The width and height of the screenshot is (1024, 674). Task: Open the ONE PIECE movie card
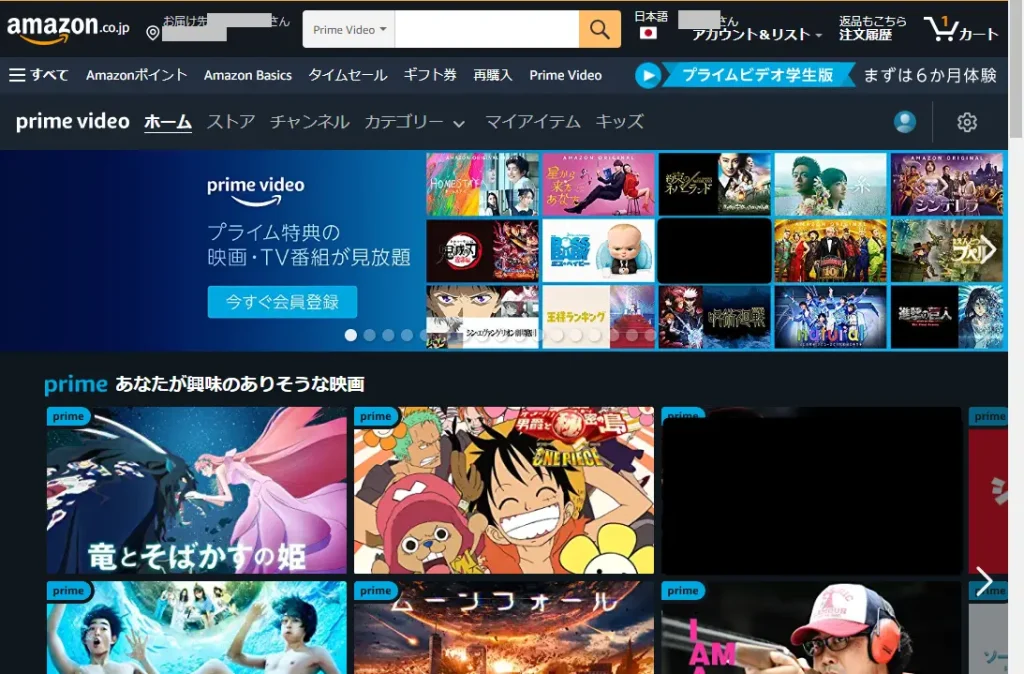click(504, 490)
